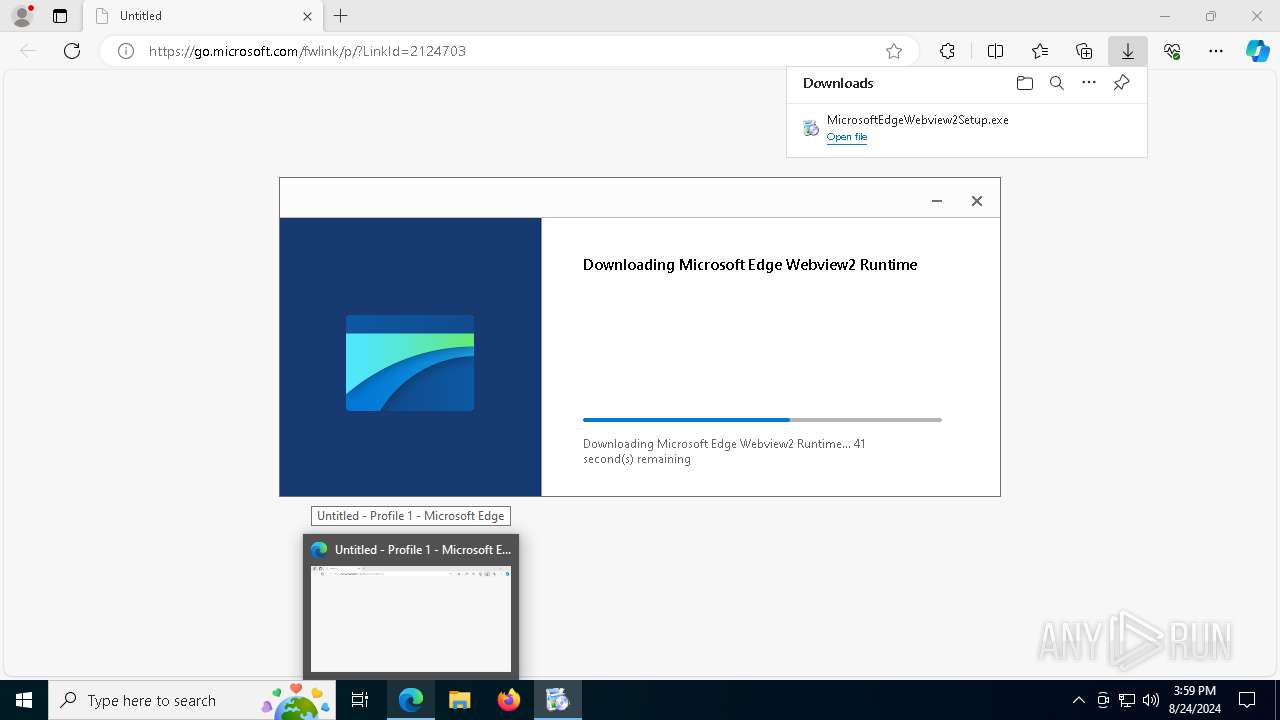Minimize the Webview2 installer dialog
Viewport: 1280px width, 720px height.
(937, 201)
